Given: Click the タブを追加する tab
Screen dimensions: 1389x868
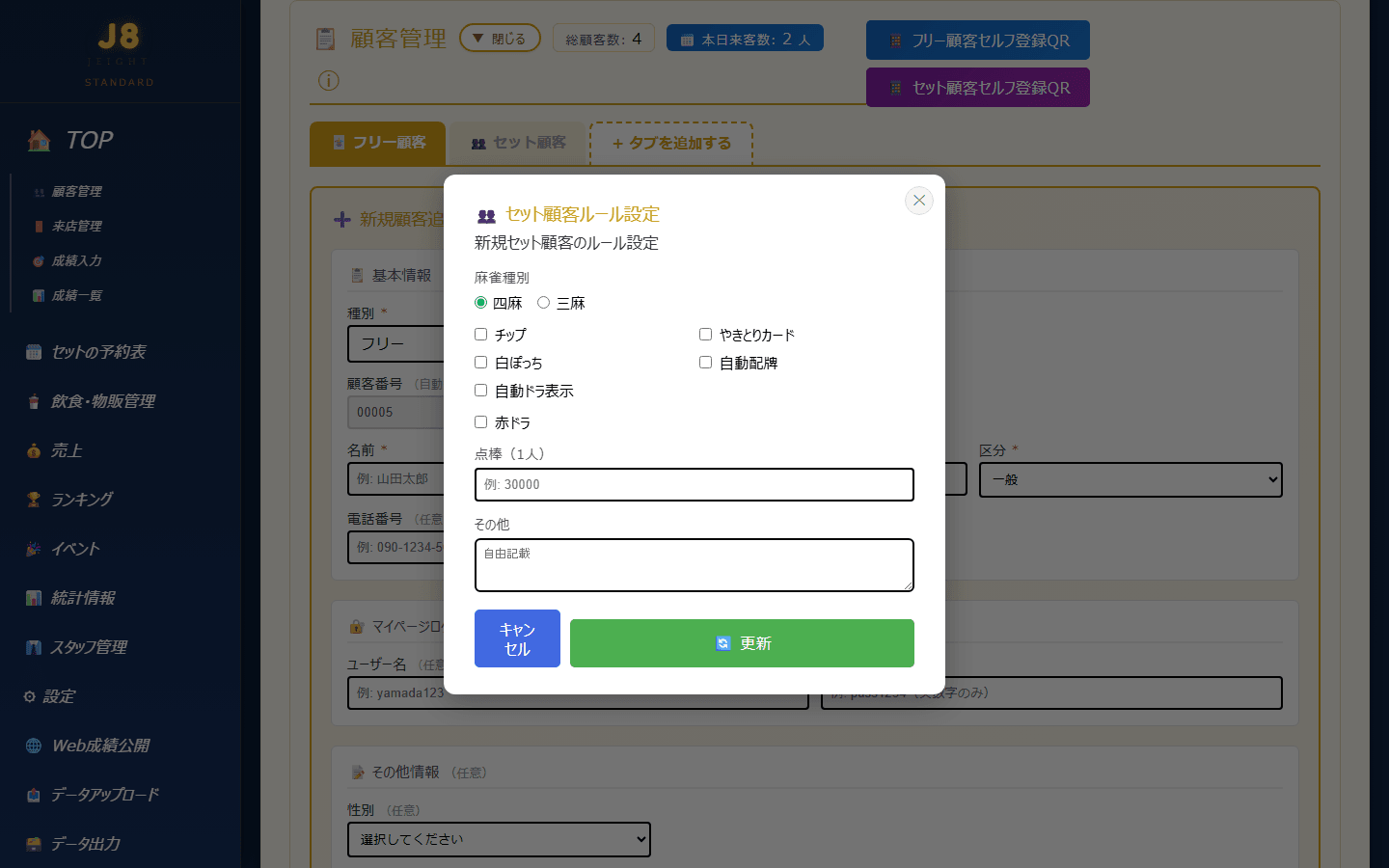Looking at the screenshot, I should [671, 144].
